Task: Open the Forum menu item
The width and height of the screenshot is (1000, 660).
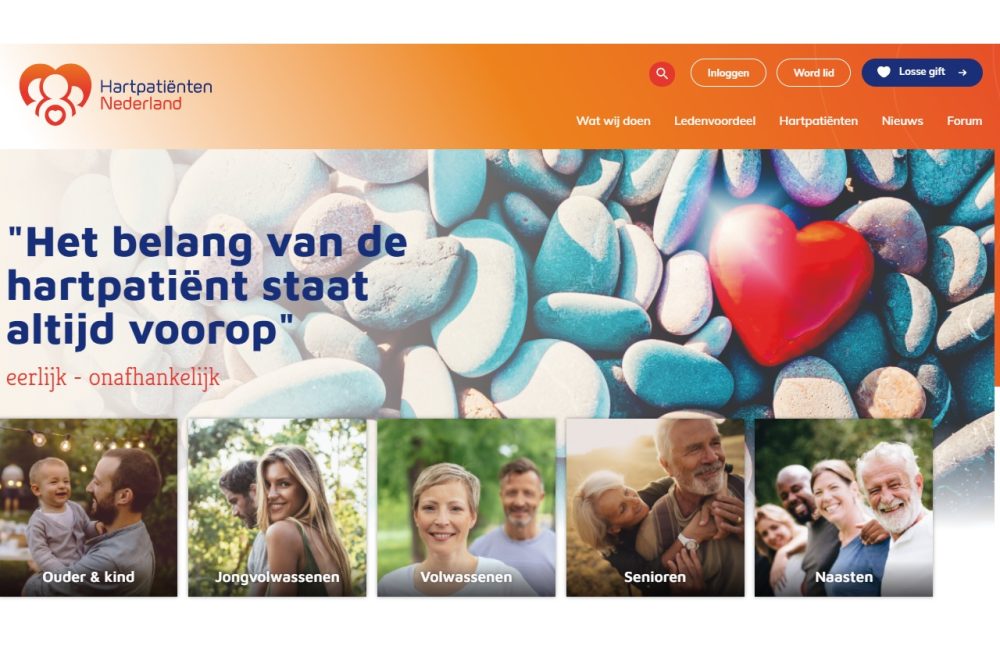Action: click(964, 121)
